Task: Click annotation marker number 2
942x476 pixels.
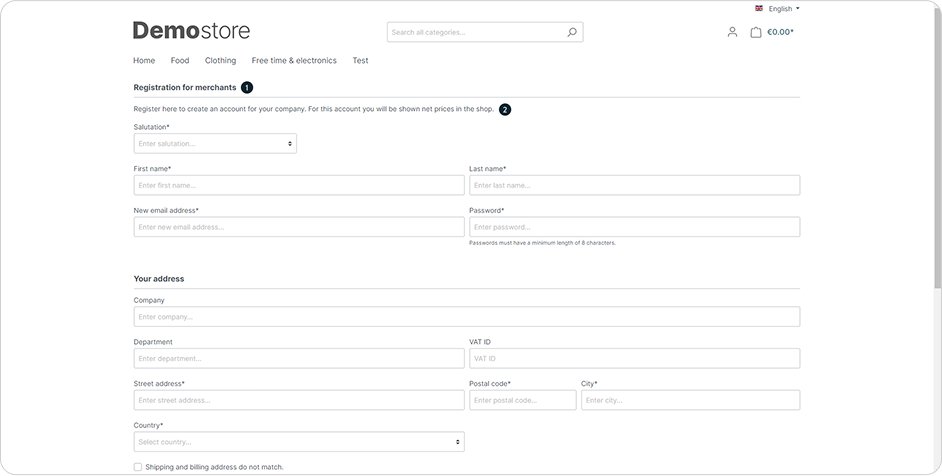Action: pos(505,110)
